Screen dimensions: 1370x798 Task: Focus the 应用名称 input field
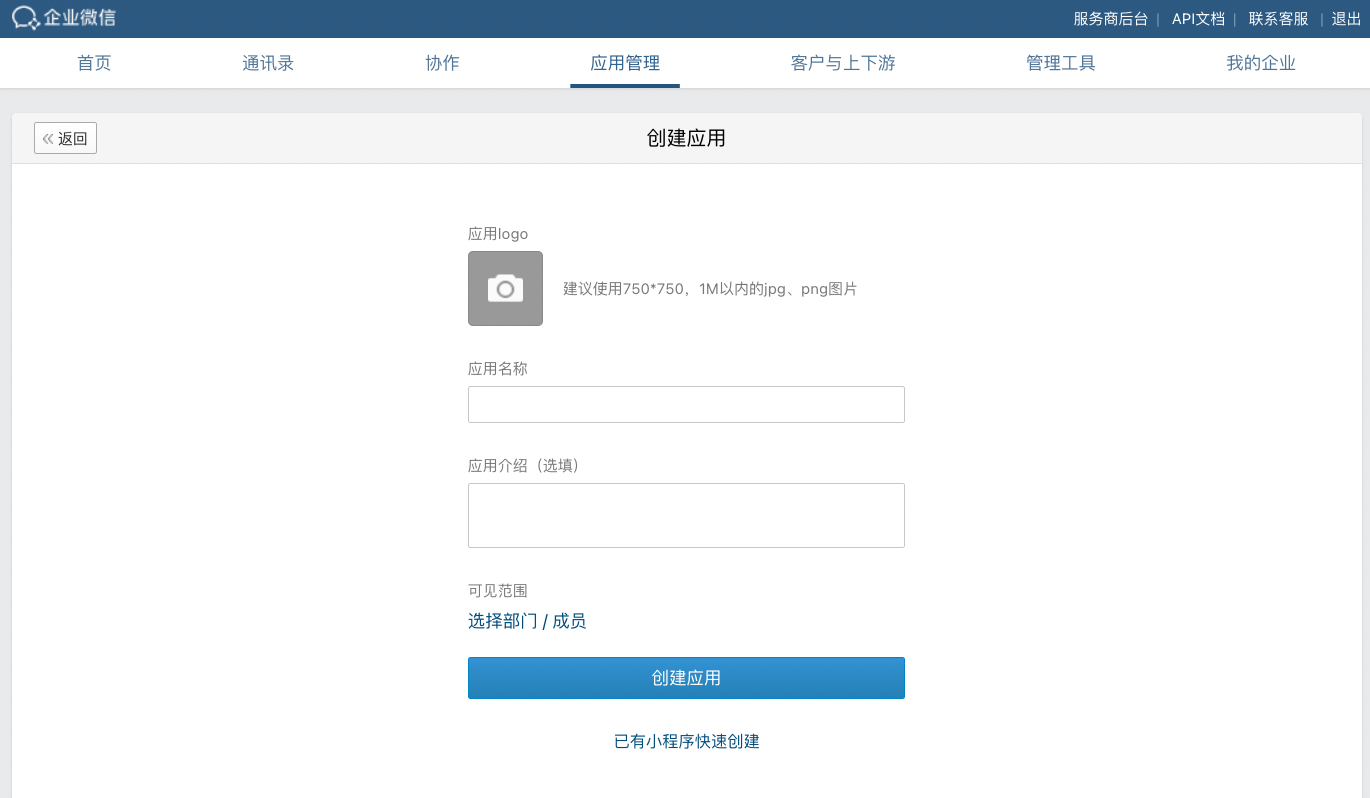(x=686, y=404)
